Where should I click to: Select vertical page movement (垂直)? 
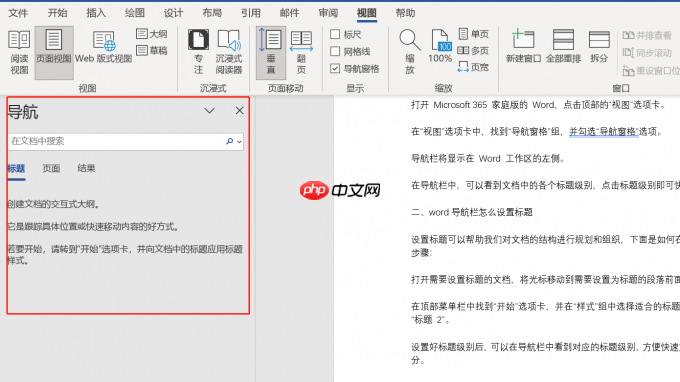(x=271, y=52)
